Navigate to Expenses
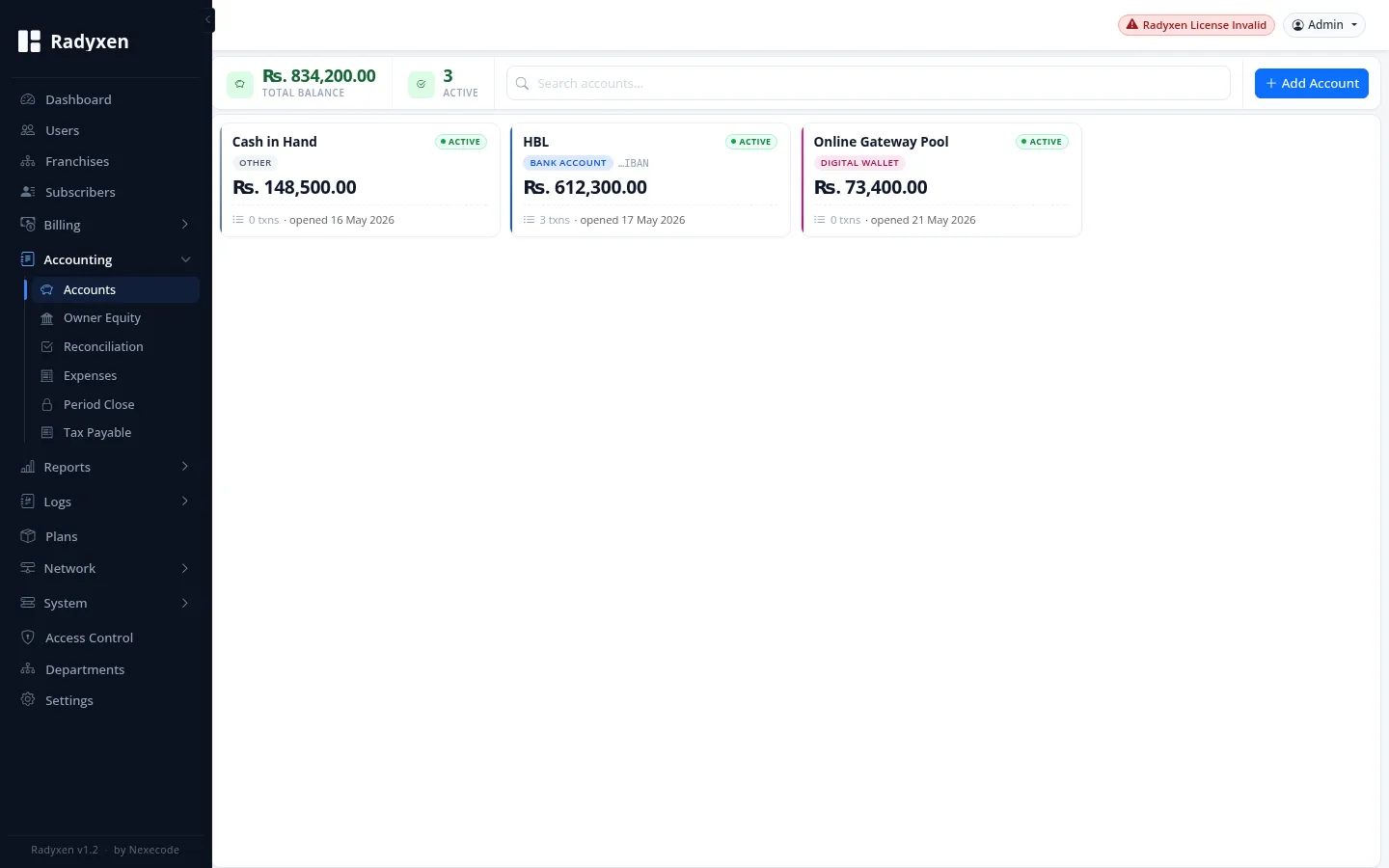Viewport: 1389px width, 868px height. coord(116,376)
